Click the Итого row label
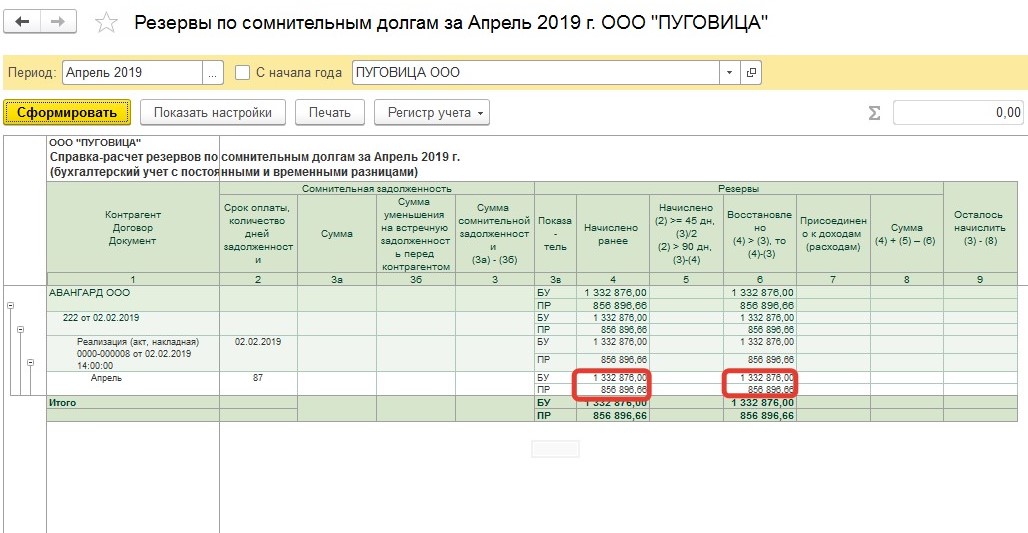Screen dimensions: 1028x533 tap(63, 402)
